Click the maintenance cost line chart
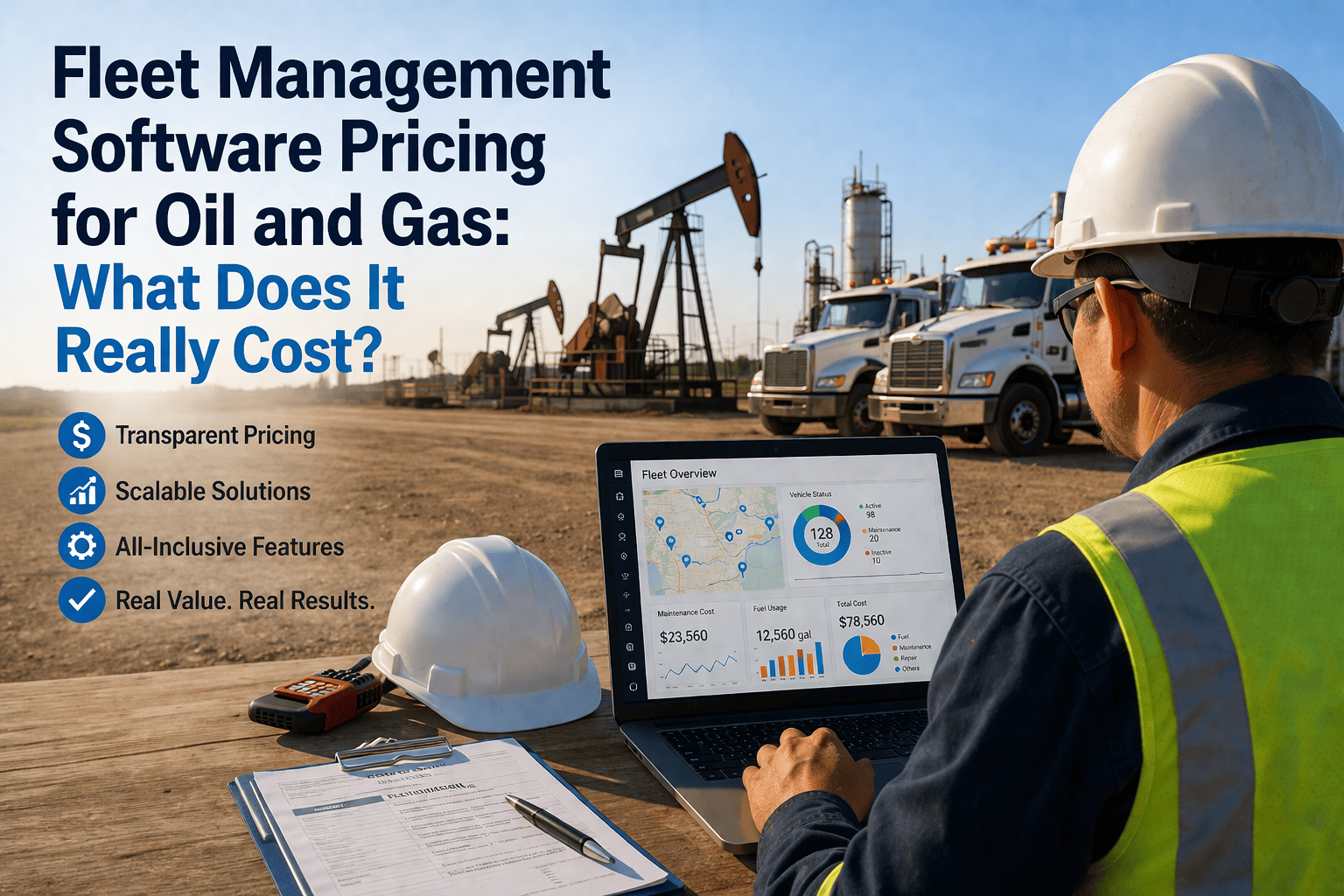The image size is (1344, 896). (698, 668)
